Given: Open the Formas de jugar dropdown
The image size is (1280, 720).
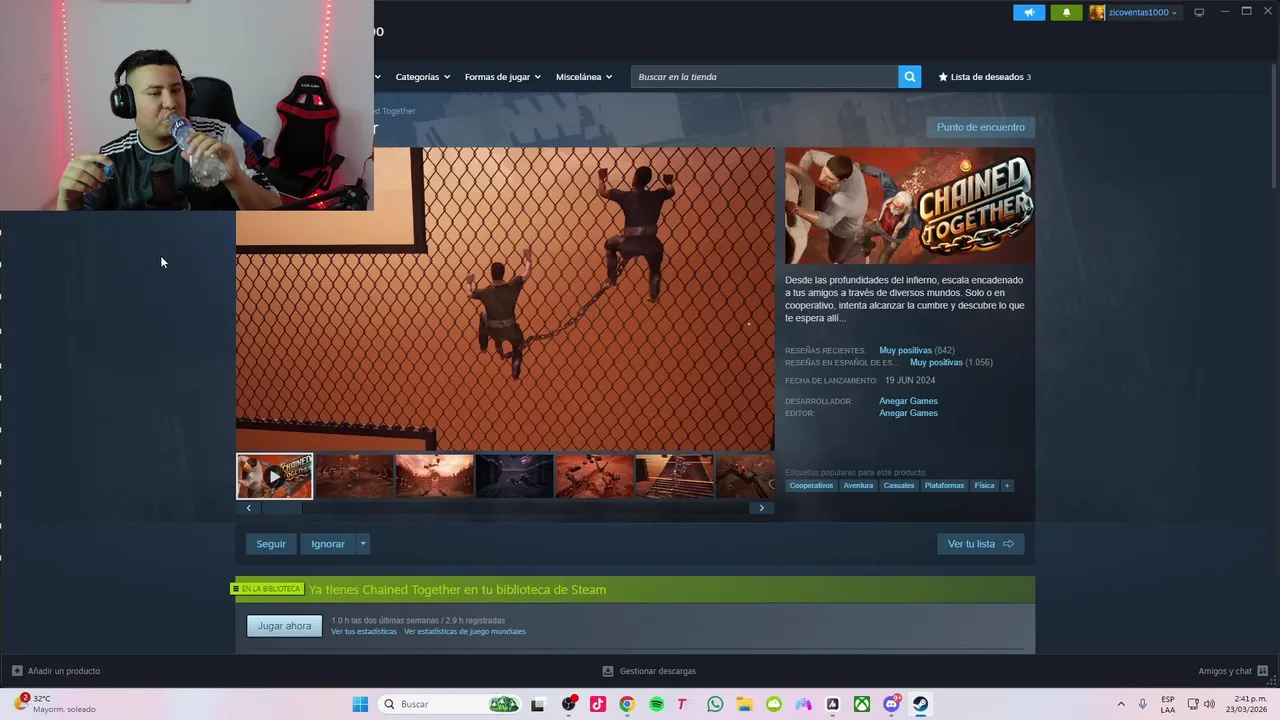Looking at the screenshot, I should pos(502,77).
